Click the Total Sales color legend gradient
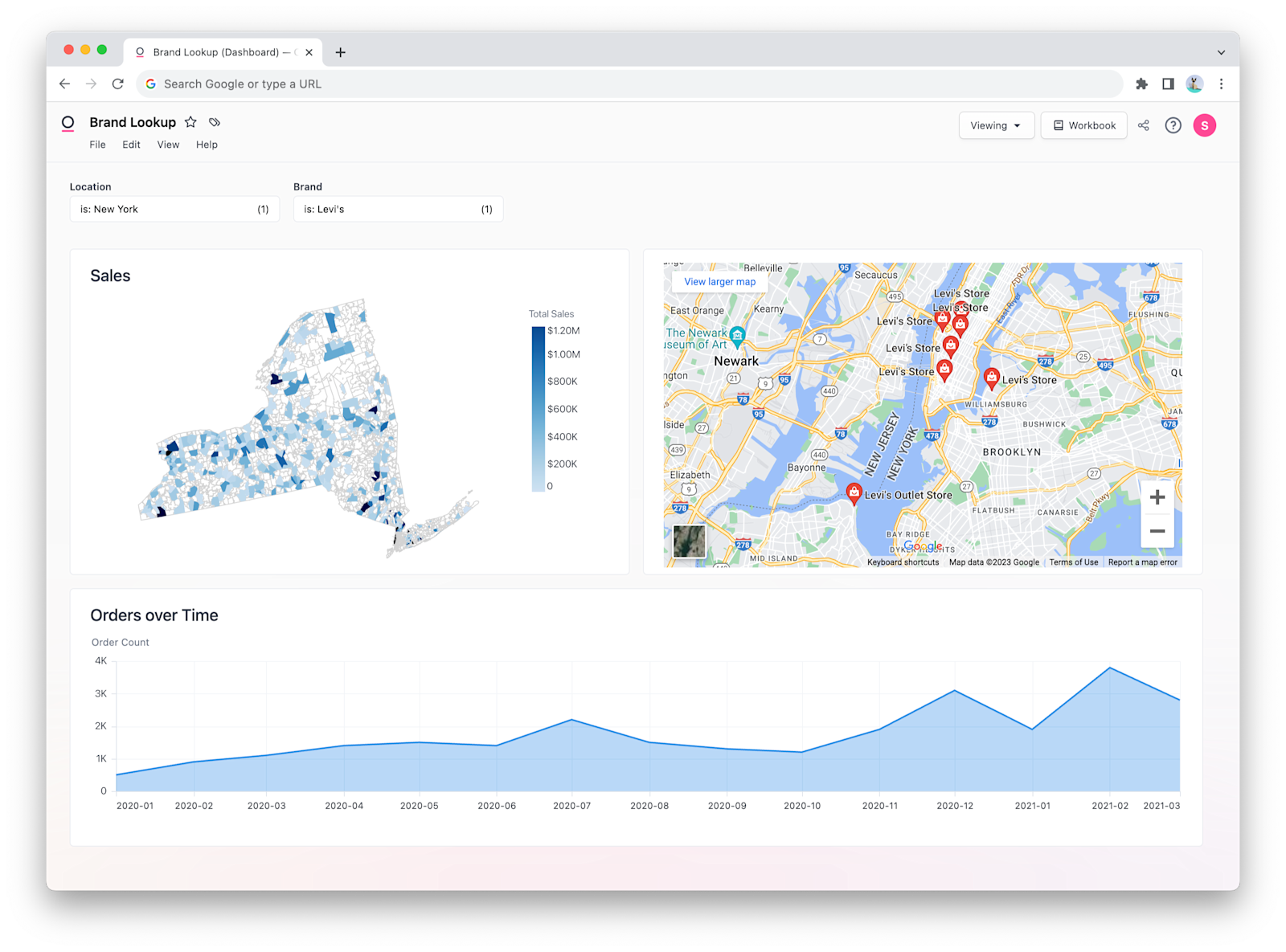The image size is (1286, 952). [537, 408]
